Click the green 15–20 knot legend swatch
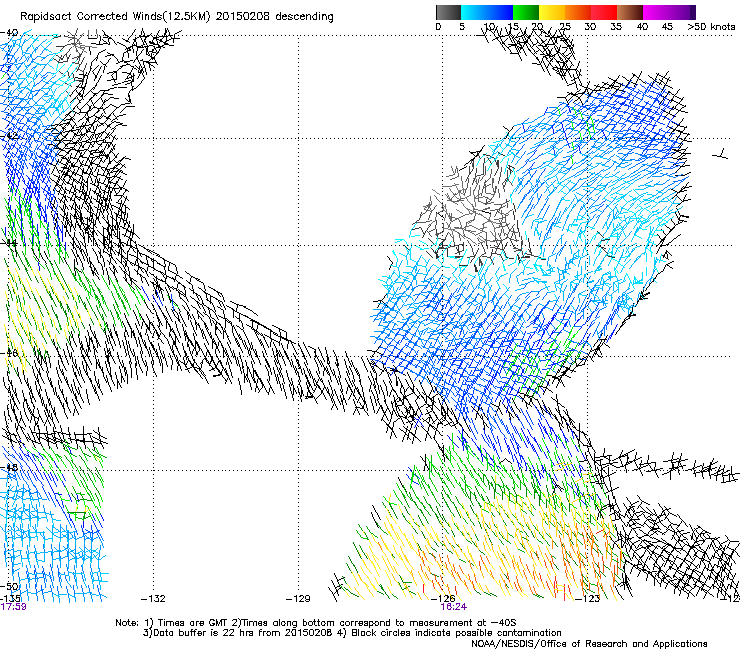The height and width of the screenshot is (650, 740). [526, 12]
